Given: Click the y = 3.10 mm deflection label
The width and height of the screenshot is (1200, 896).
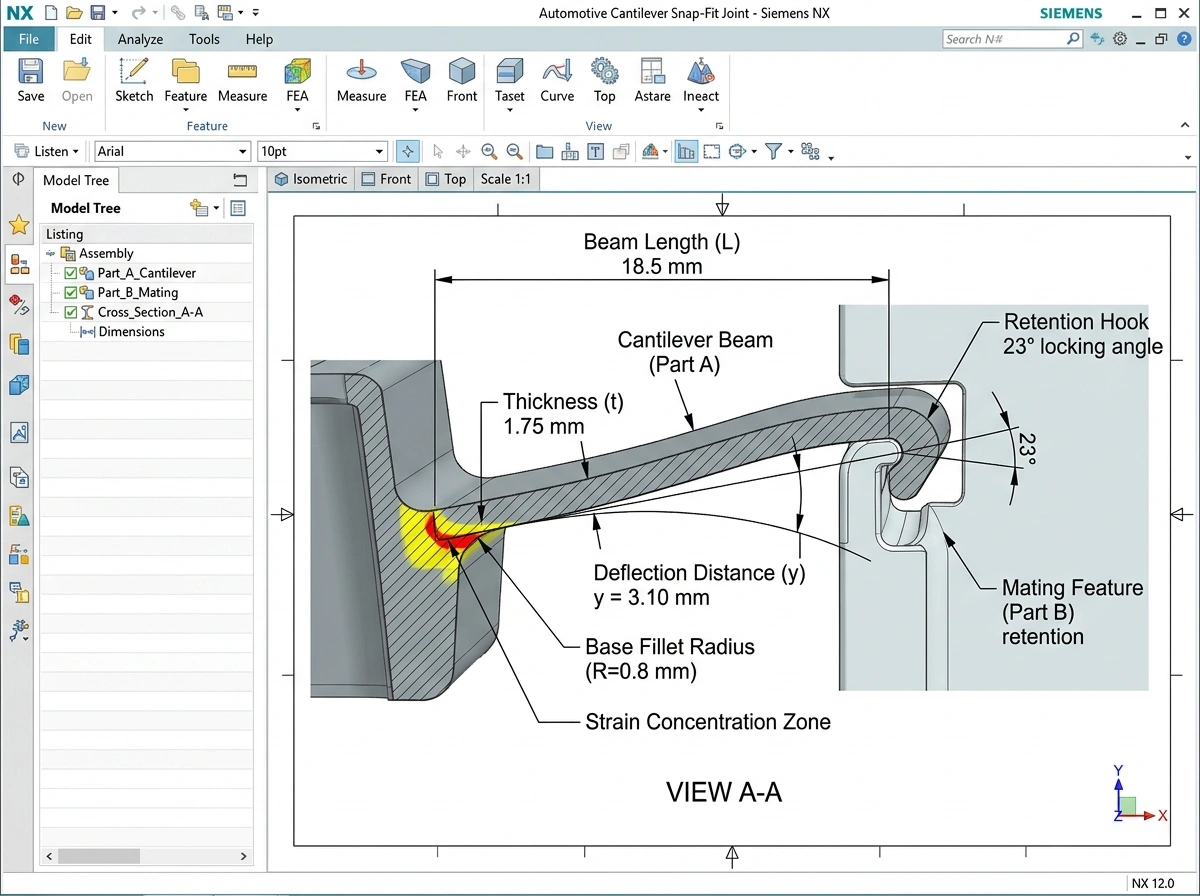Looking at the screenshot, I should (x=651, y=598).
